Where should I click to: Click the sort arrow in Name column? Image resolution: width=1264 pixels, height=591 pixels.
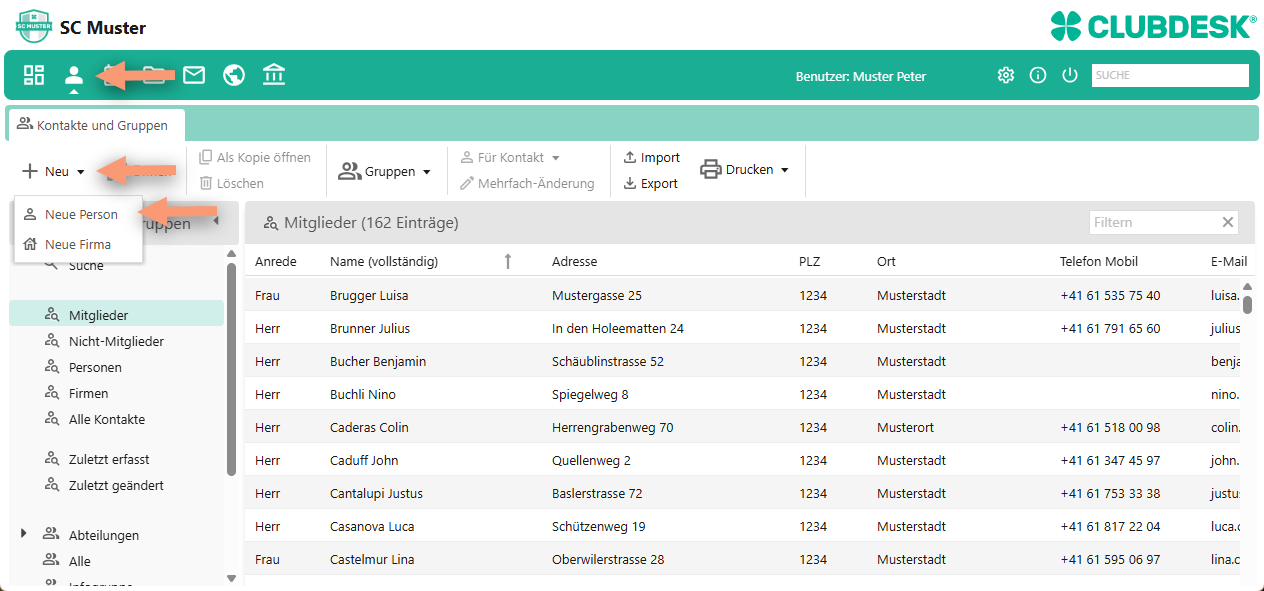click(508, 261)
